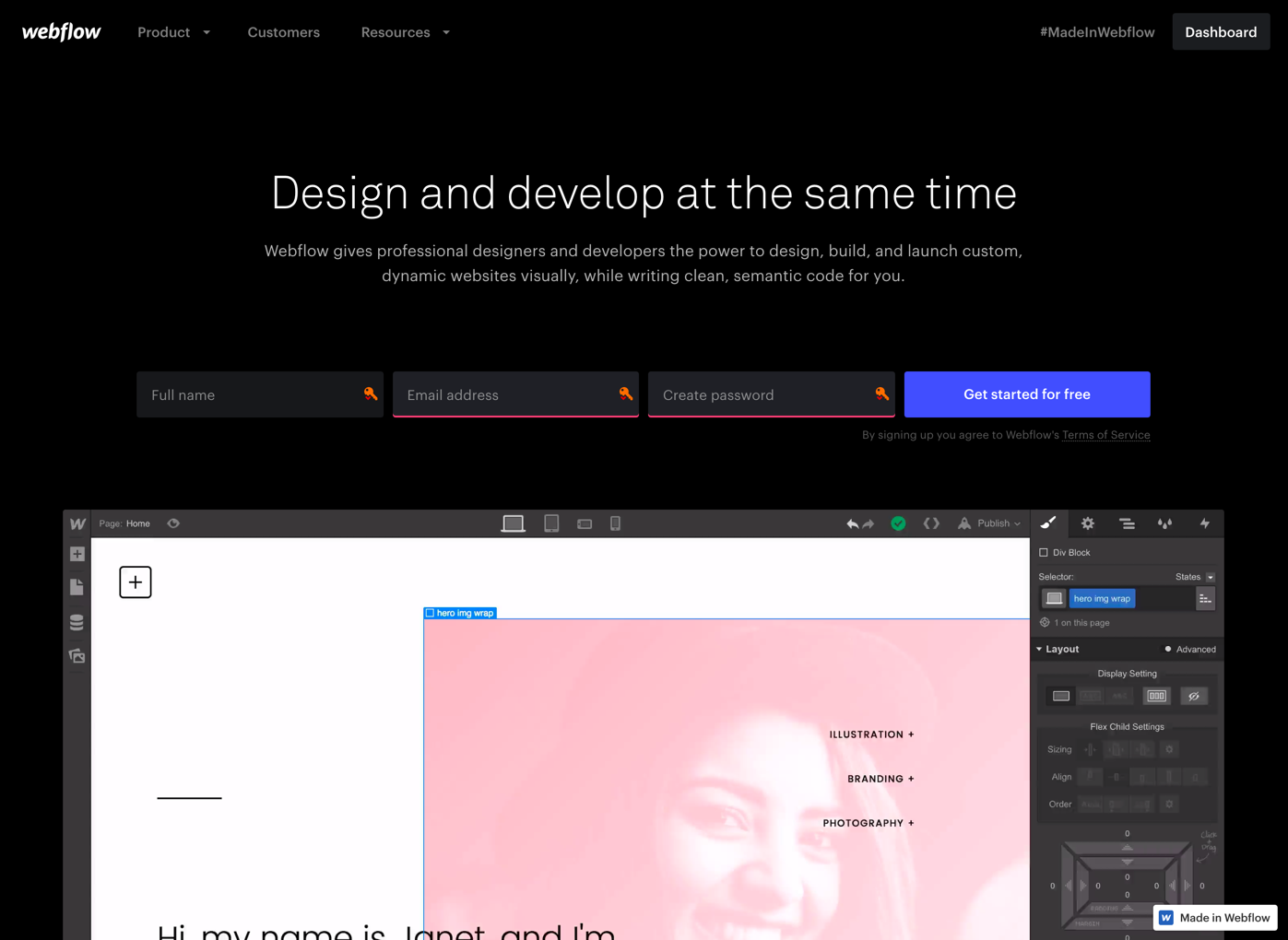Switch to tablet device preview
Screen dimensions: 1288x940
551,523
